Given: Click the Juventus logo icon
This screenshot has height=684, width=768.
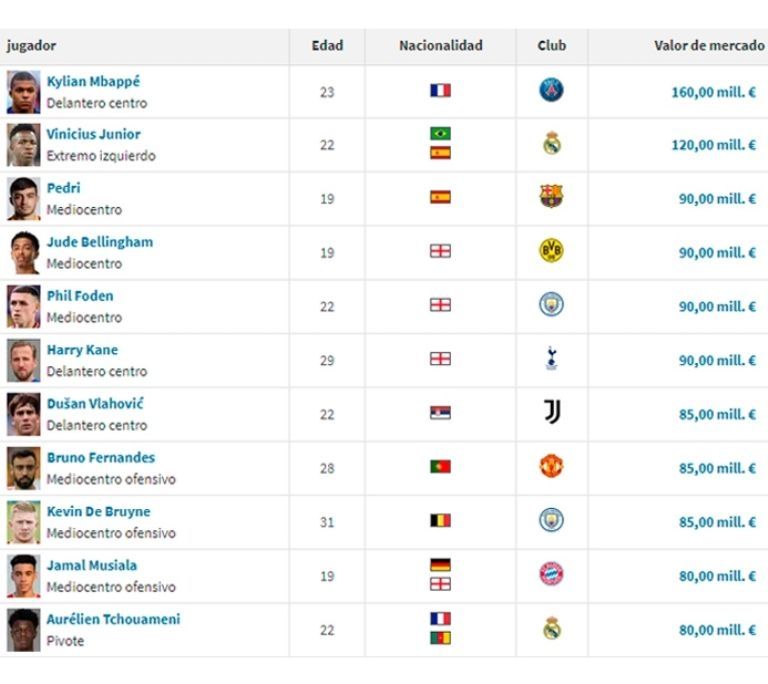Looking at the screenshot, I should coord(551,412).
